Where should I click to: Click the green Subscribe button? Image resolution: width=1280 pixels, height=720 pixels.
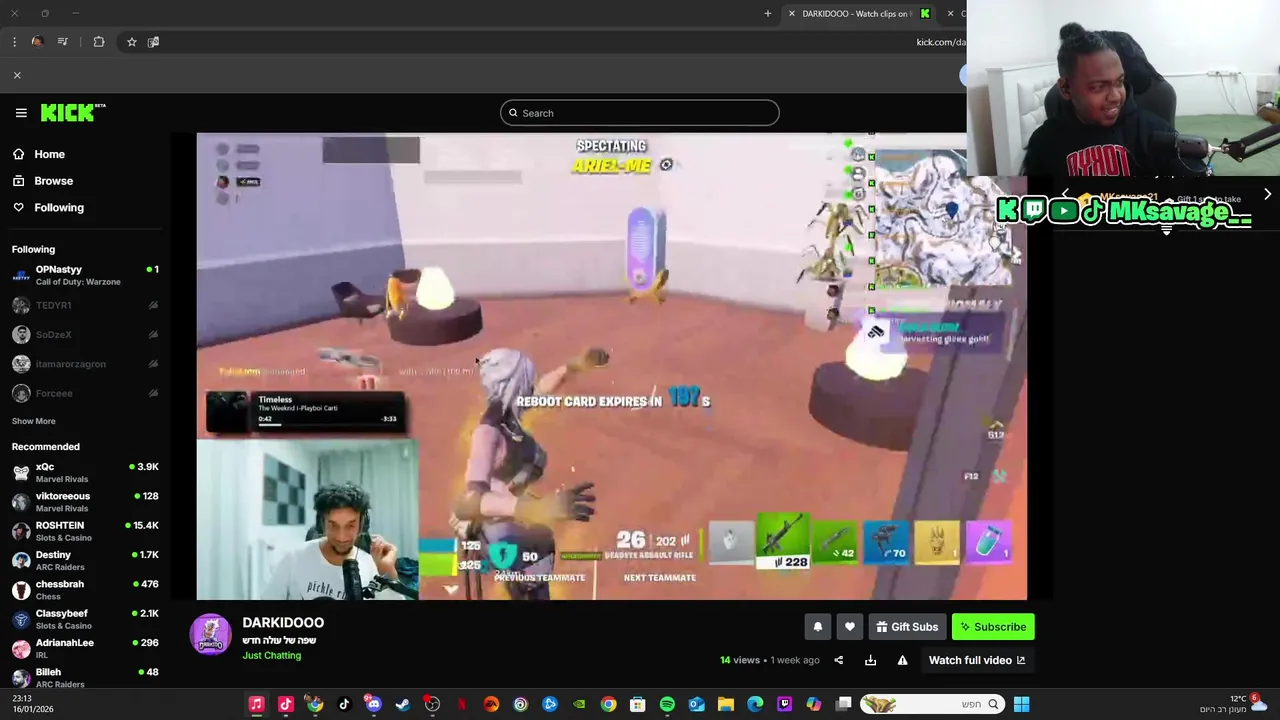[993, 627]
